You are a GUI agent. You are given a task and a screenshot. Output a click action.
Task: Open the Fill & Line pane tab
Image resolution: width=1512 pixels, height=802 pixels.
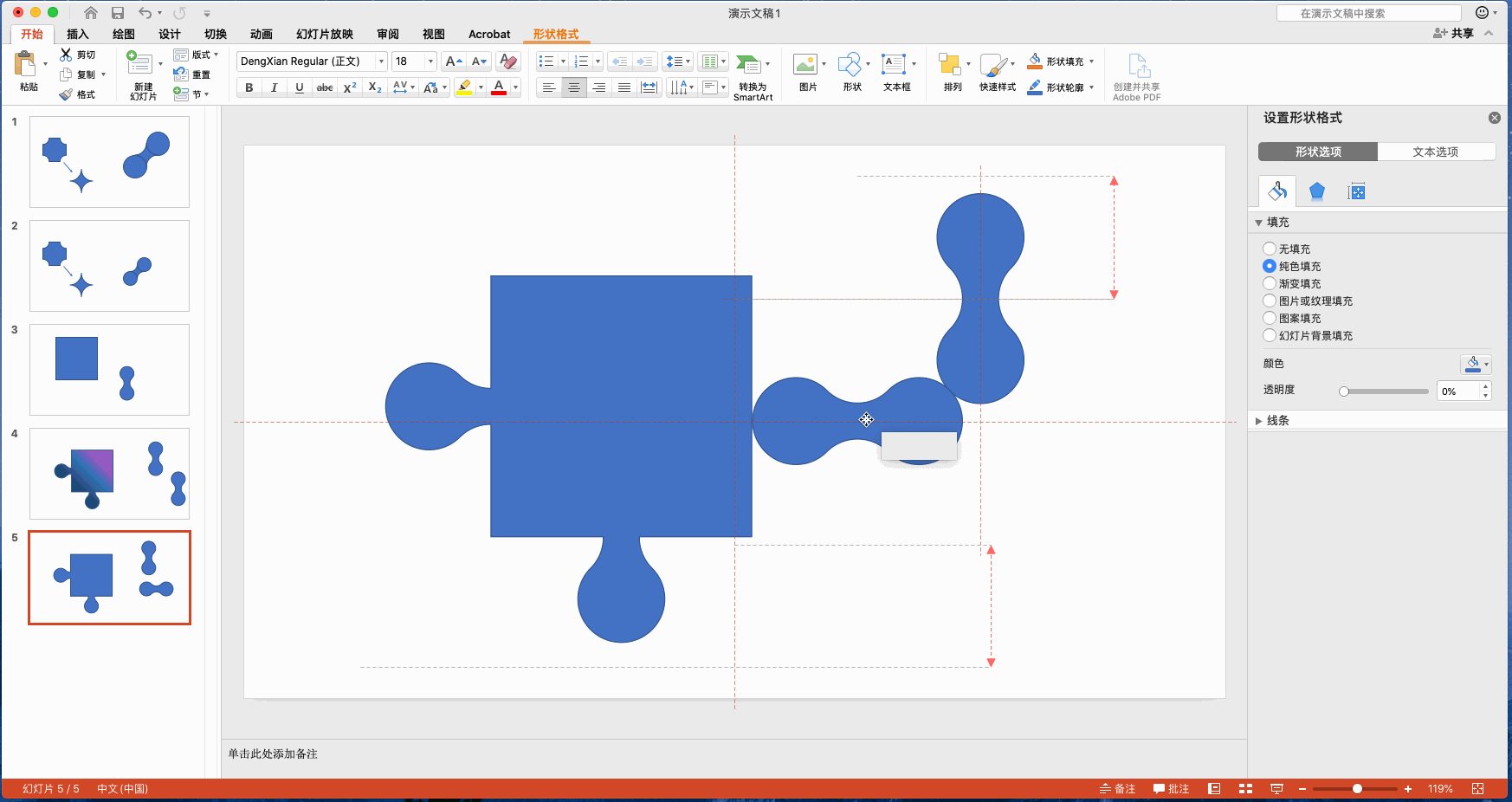coord(1277,191)
